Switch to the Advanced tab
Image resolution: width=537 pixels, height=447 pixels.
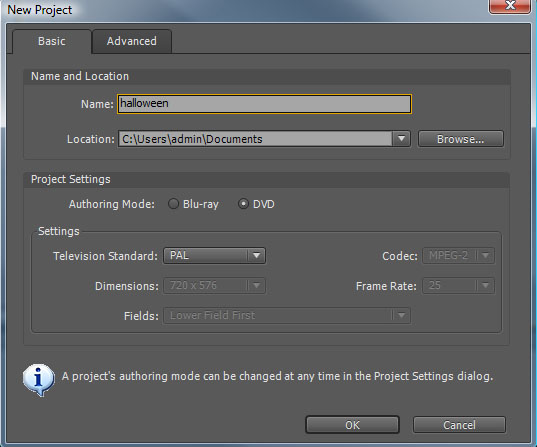132,41
